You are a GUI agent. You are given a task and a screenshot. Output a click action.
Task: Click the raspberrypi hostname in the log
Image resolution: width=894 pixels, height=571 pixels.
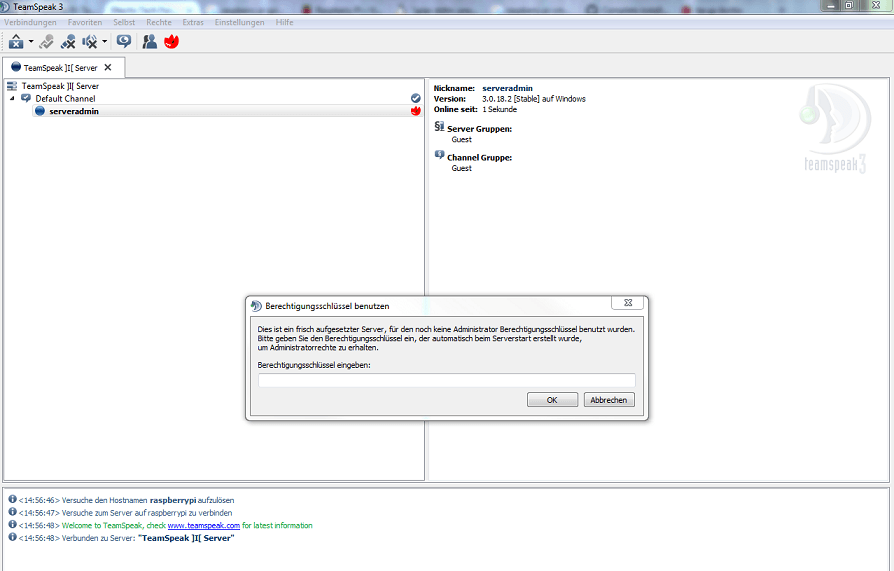pos(173,500)
